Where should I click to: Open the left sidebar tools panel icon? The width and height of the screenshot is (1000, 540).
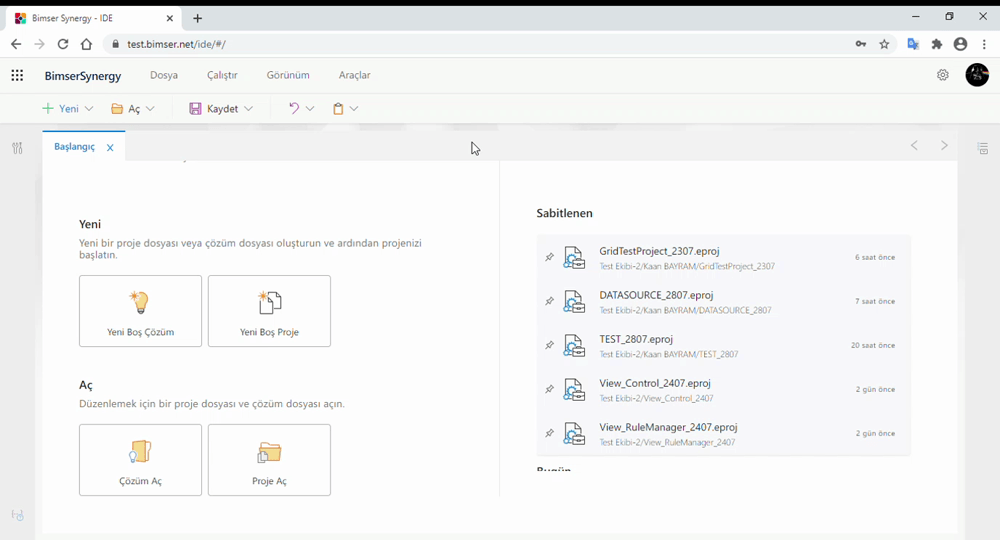[17, 148]
